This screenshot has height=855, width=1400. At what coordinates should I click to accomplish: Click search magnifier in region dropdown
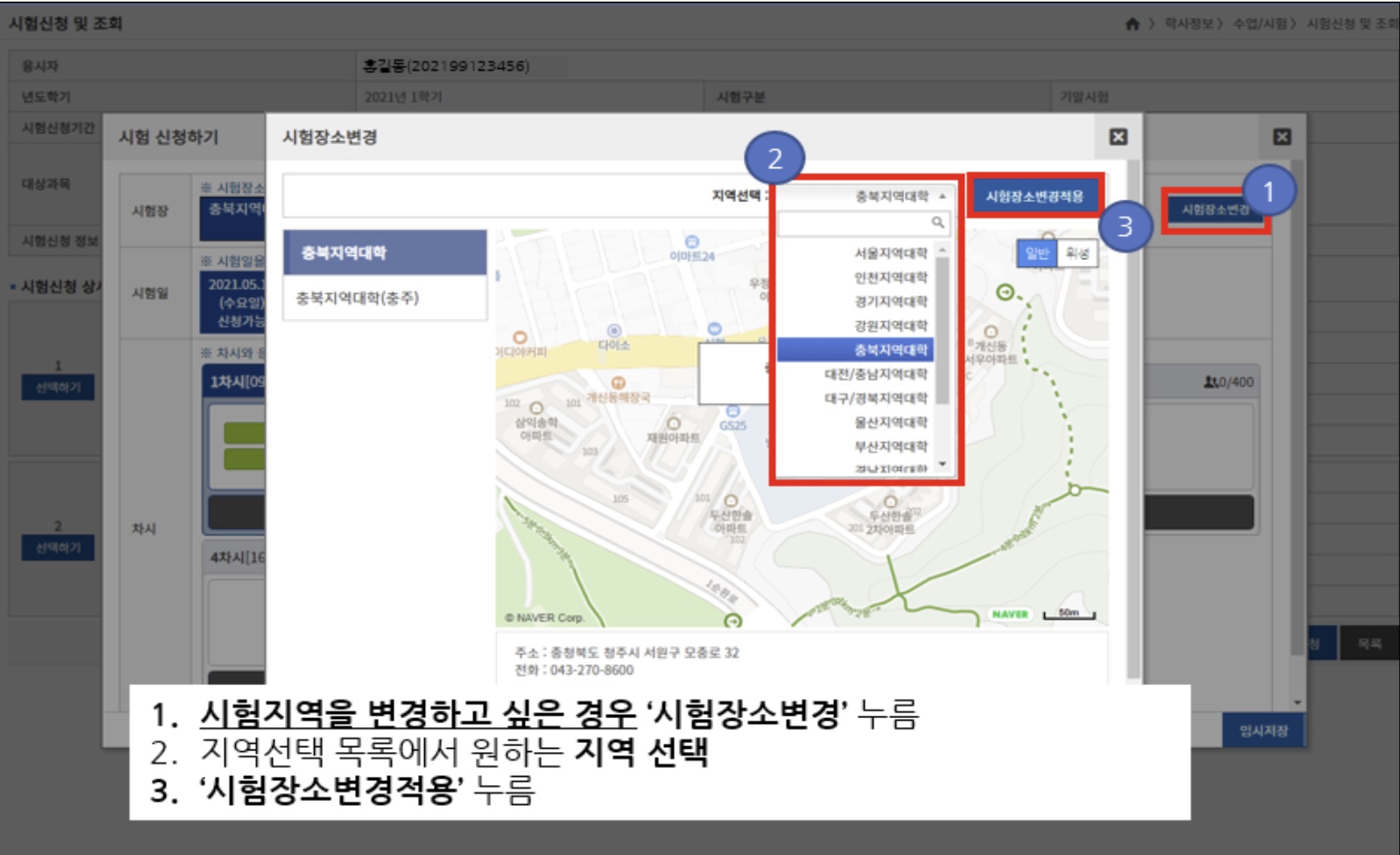(938, 222)
